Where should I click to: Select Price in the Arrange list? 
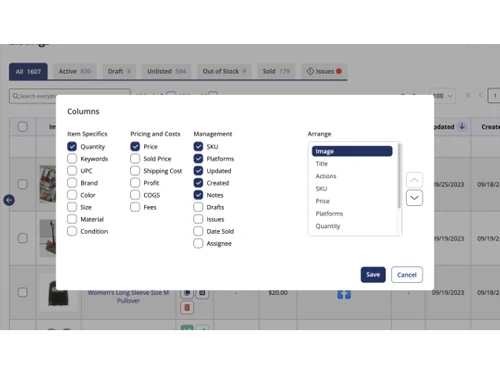tap(352, 201)
